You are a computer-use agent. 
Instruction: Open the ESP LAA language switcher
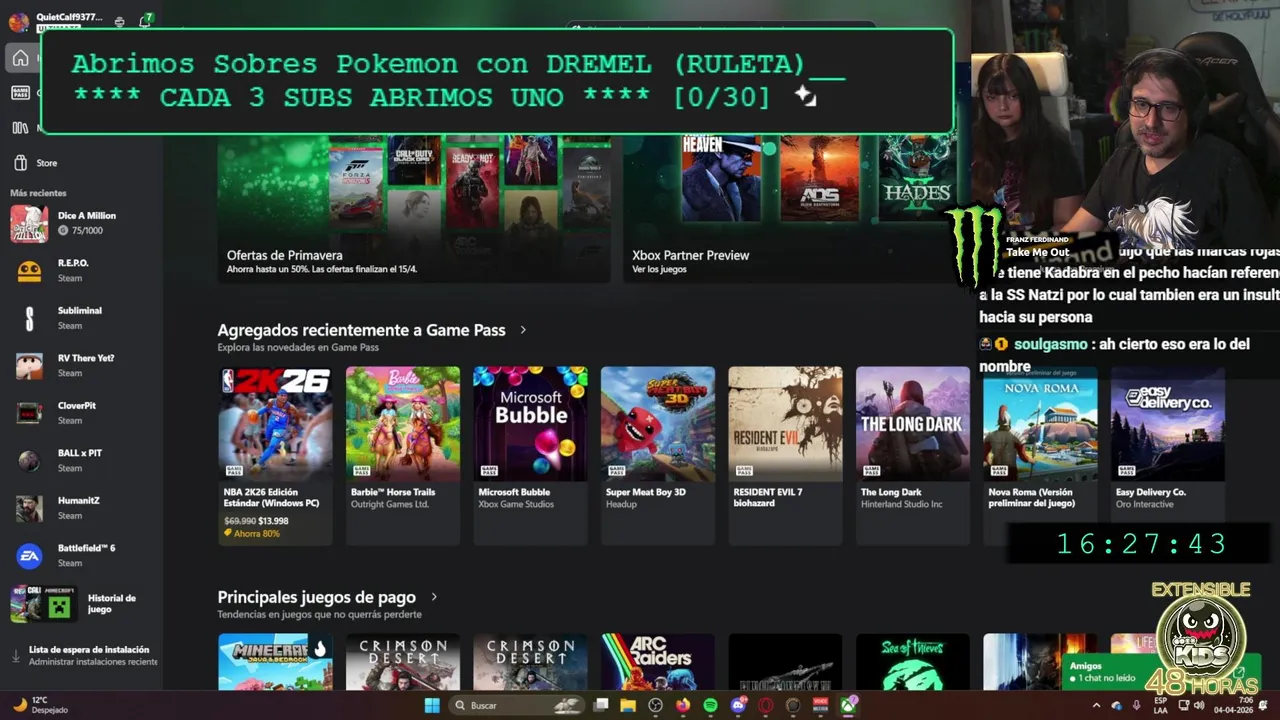(1160, 705)
